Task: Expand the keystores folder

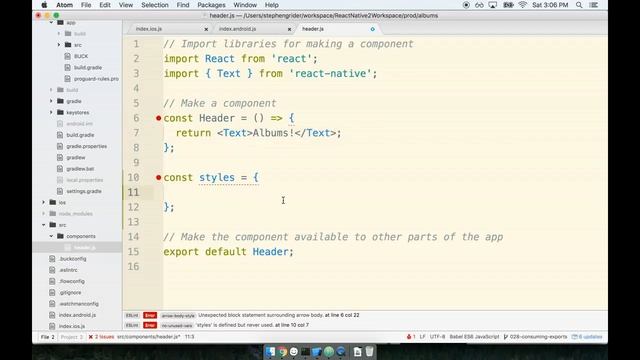Action: (51, 112)
